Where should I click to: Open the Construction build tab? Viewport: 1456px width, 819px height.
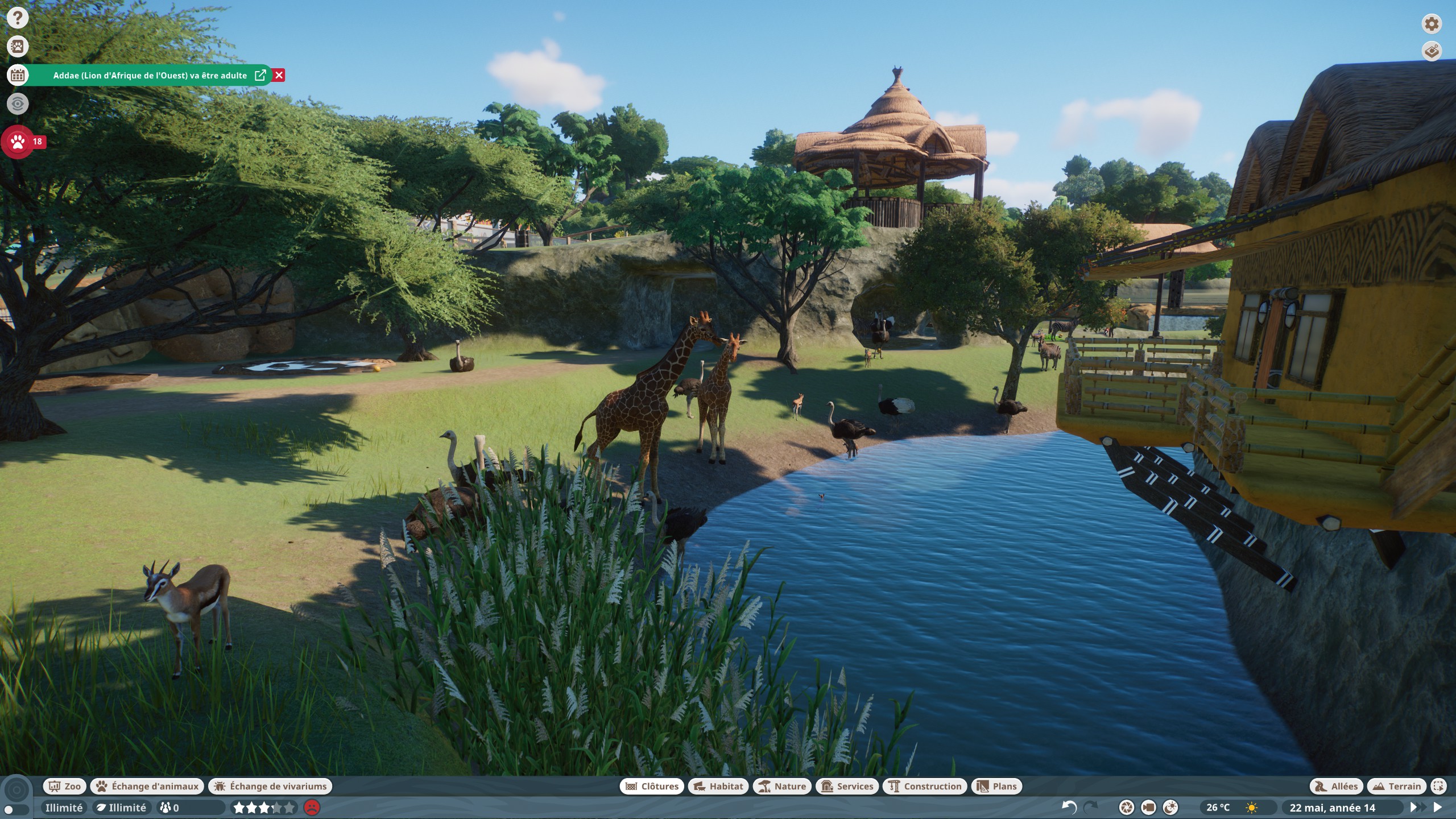coord(925,786)
